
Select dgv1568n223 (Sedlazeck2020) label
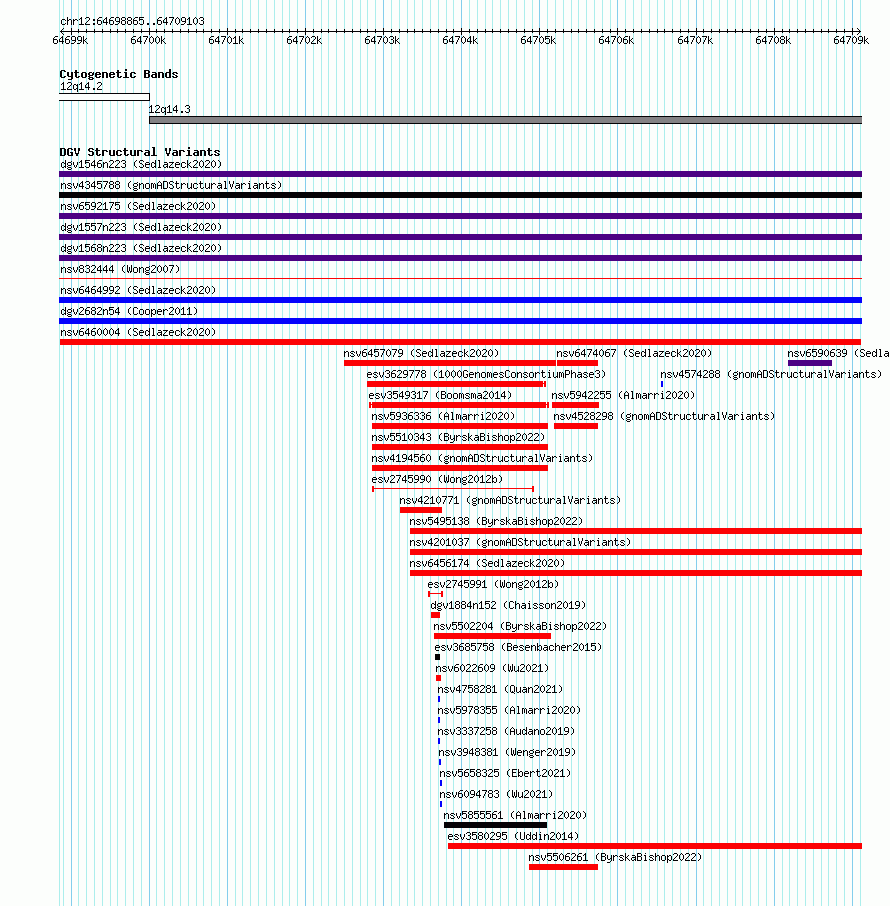pyautogui.click(x=141, y=248)
